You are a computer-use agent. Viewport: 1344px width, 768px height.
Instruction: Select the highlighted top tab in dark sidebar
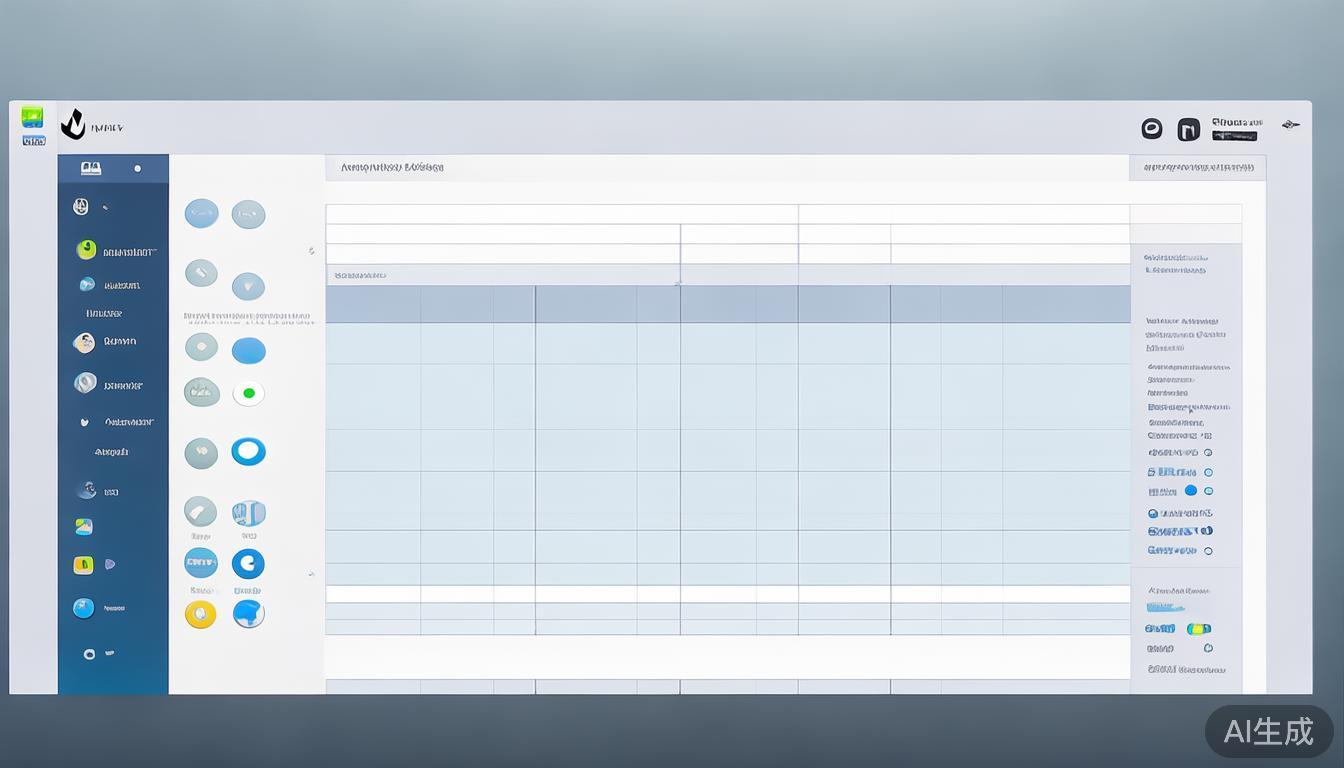[x=112, y=168]
